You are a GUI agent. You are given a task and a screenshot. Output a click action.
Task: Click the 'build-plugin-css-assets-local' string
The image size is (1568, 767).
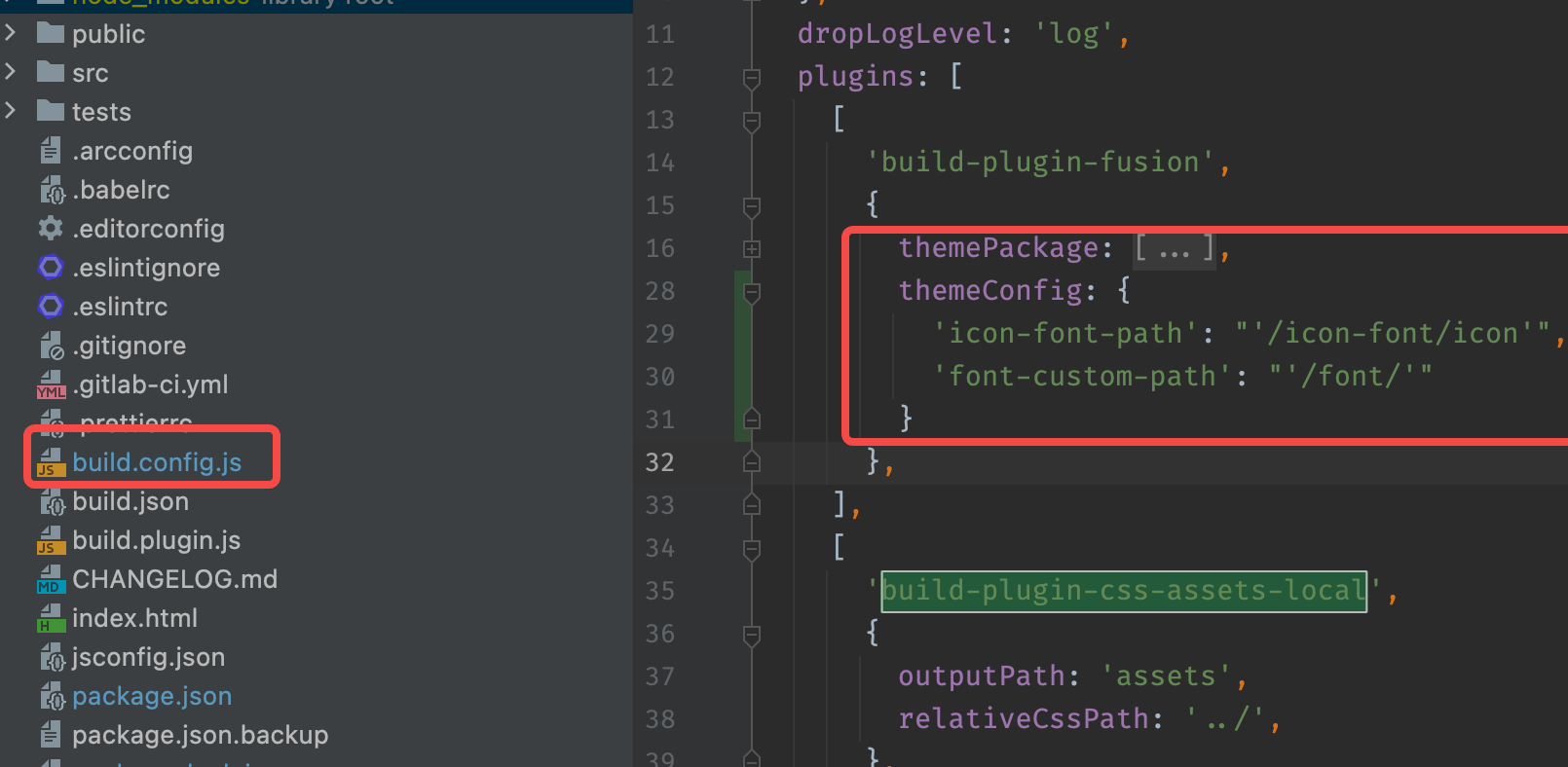click(1124, 591)
